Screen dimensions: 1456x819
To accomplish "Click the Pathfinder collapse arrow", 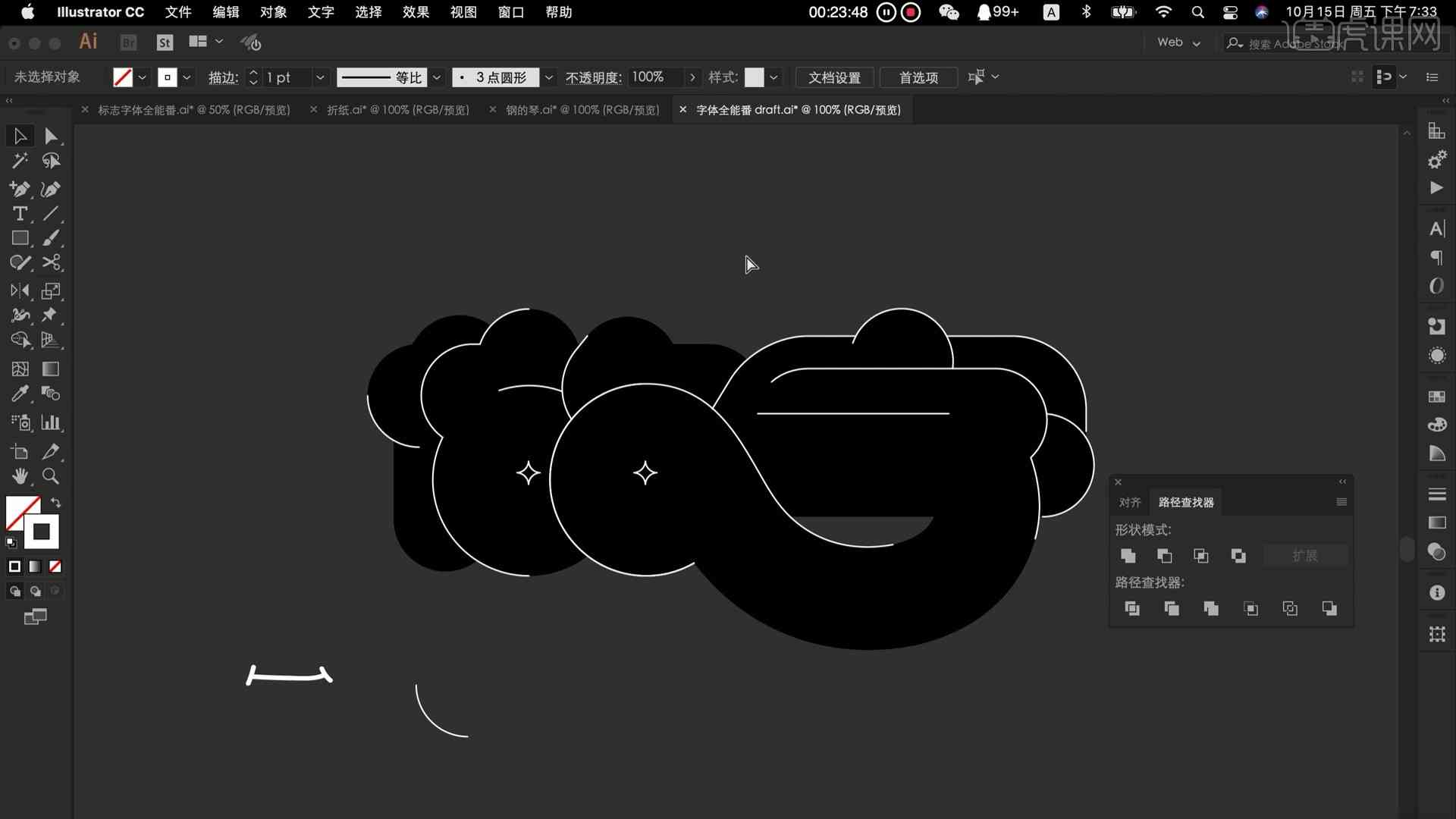I will click(1343, 482).
